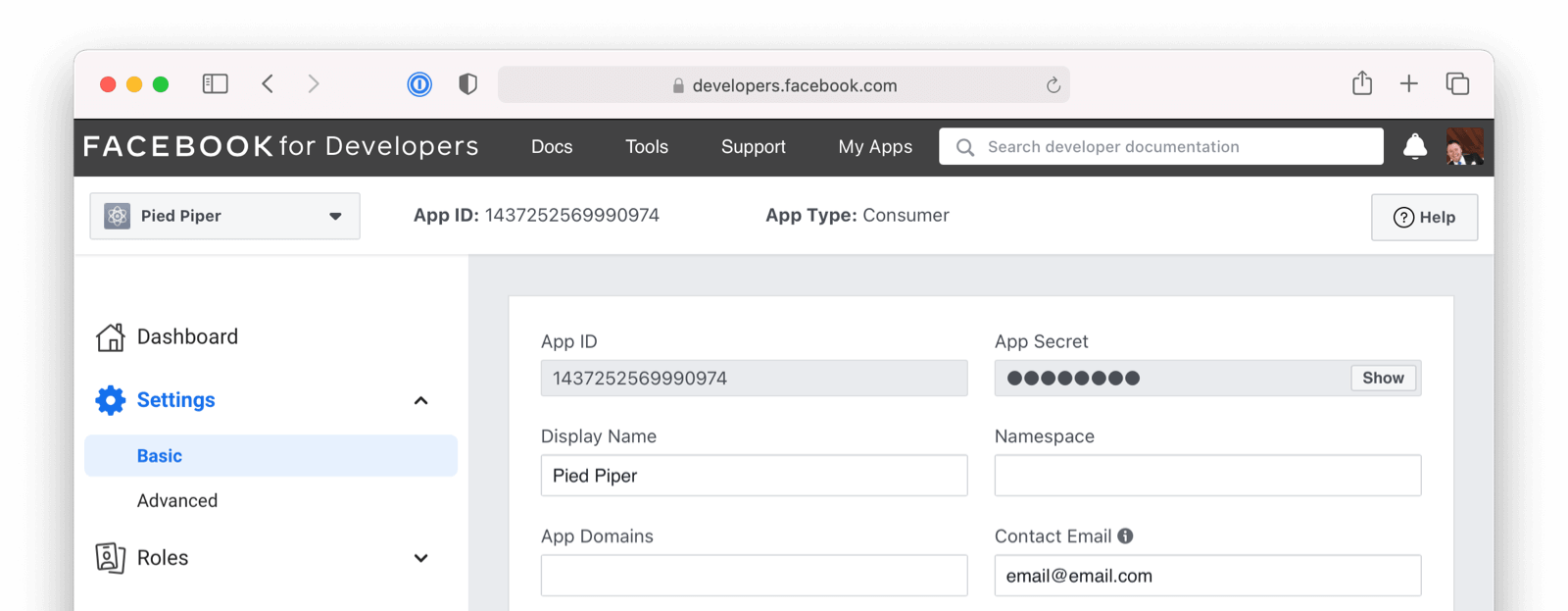
Task: Toggle the Safari sidebar icon
Action: (216, 84)
